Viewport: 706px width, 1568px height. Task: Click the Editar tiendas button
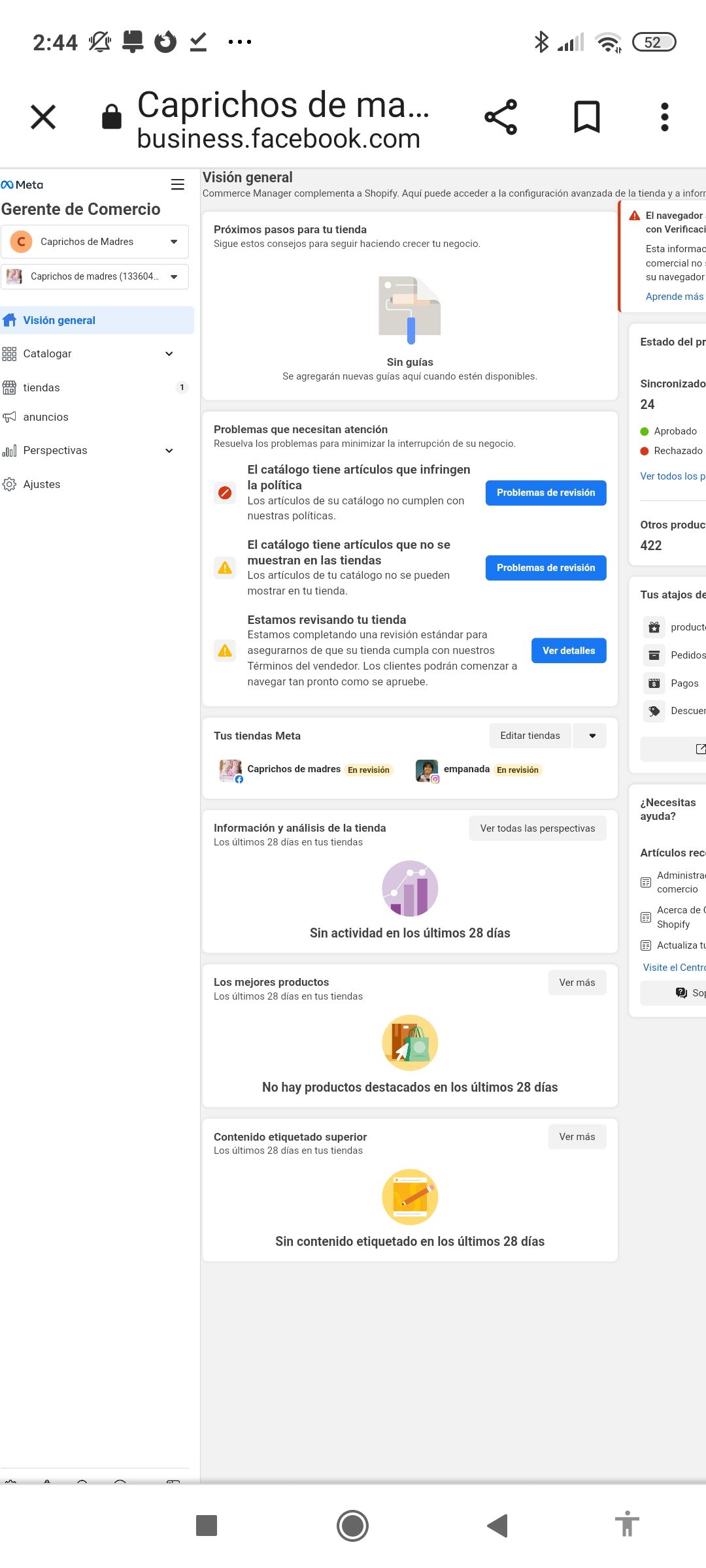click(x=530, y=736)
